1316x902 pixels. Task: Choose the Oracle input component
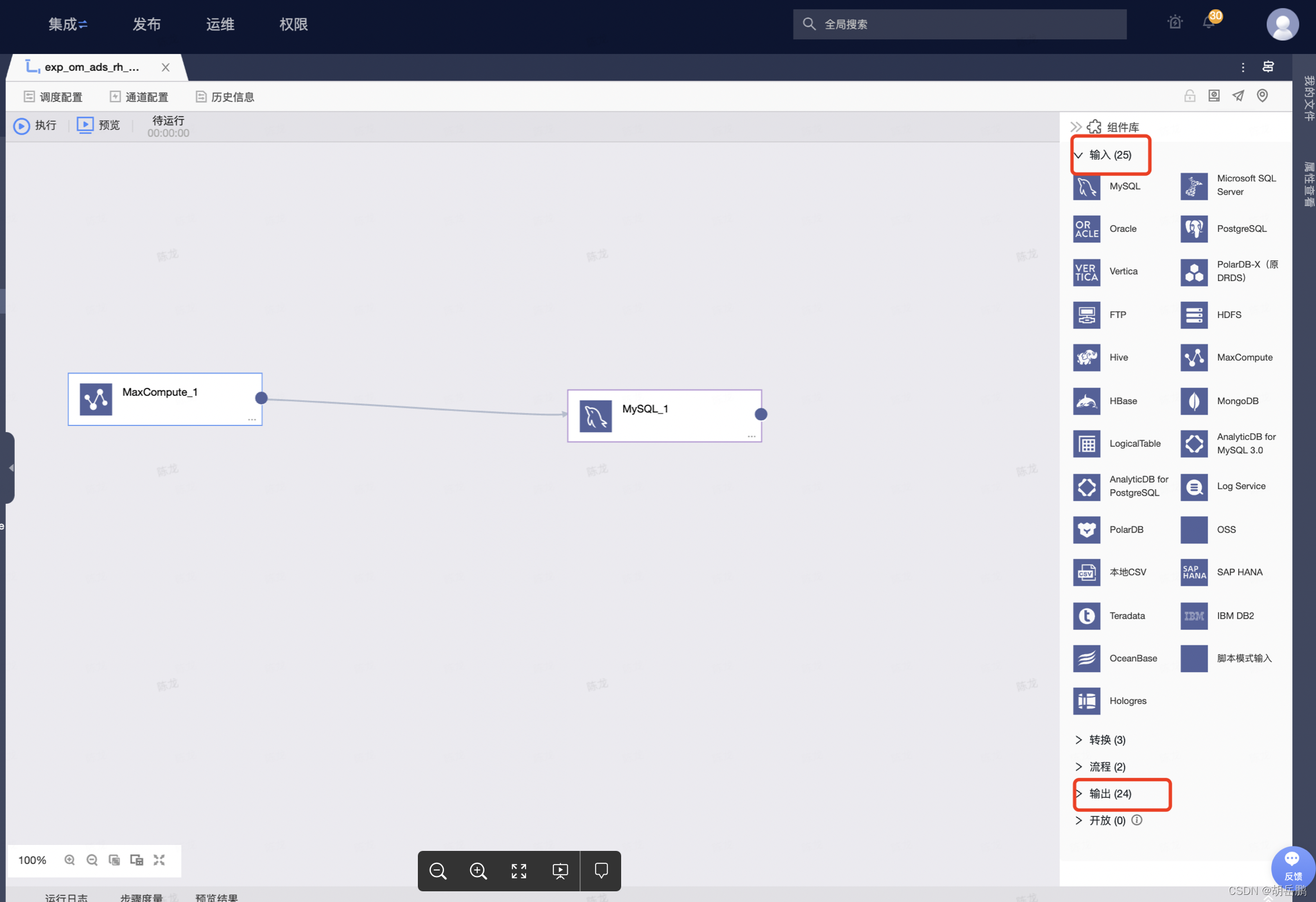(x=1086, y=229)
